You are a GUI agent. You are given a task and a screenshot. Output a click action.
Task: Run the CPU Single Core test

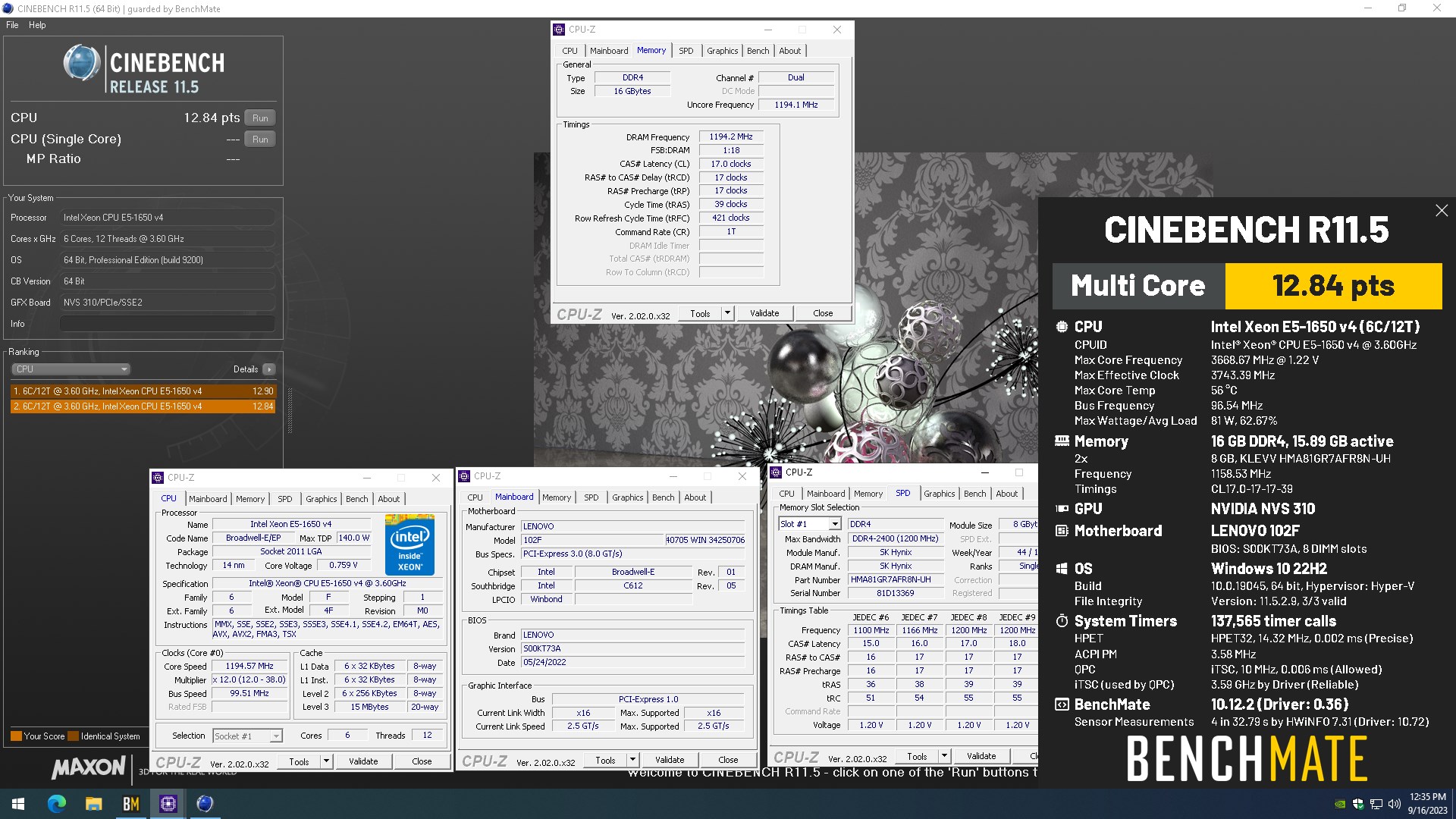(260, 140)
